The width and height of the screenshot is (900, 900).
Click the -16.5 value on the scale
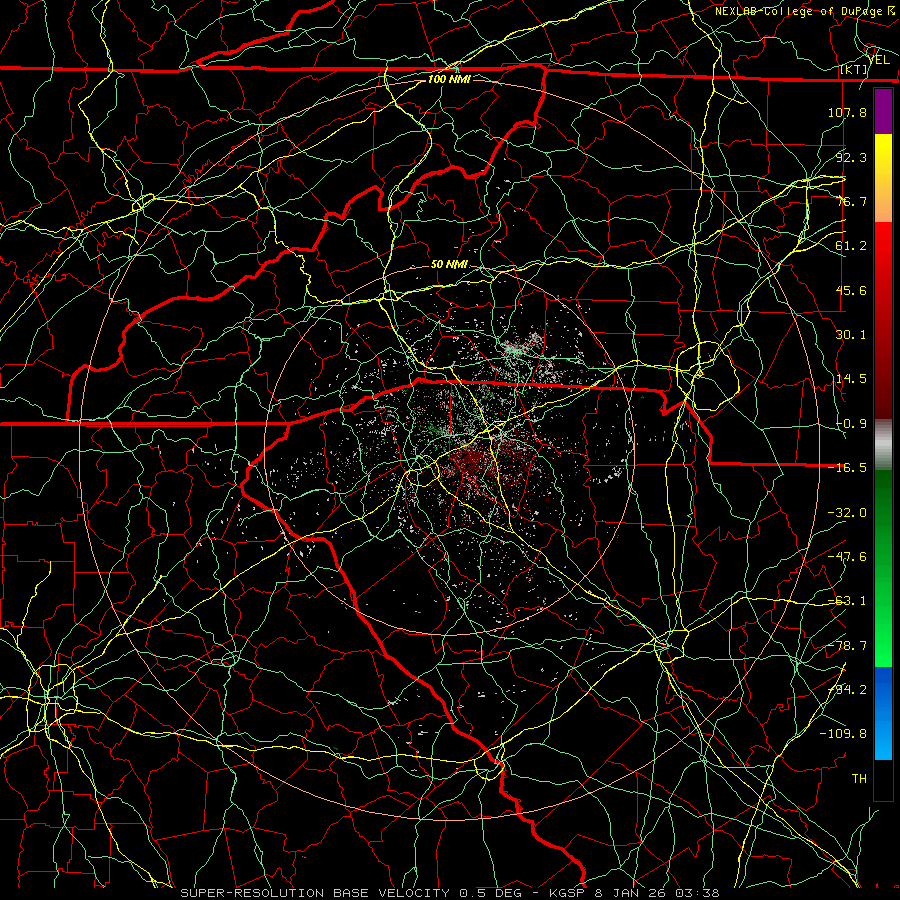click(x=847, y=468)
